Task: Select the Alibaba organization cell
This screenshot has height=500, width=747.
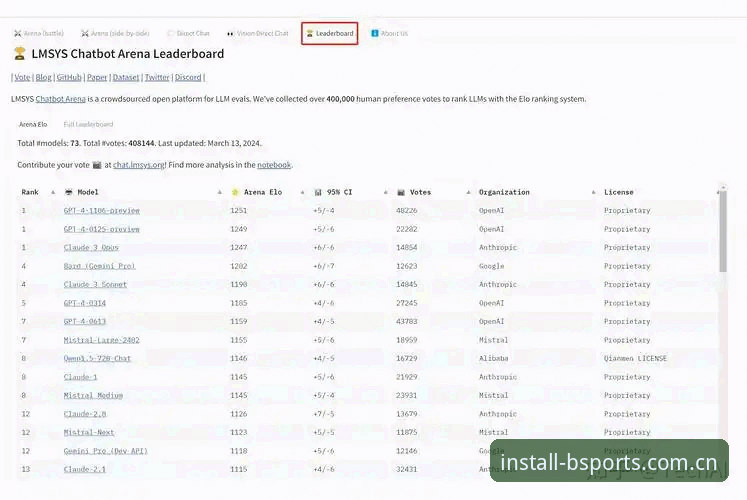Action: click(494, 358)
